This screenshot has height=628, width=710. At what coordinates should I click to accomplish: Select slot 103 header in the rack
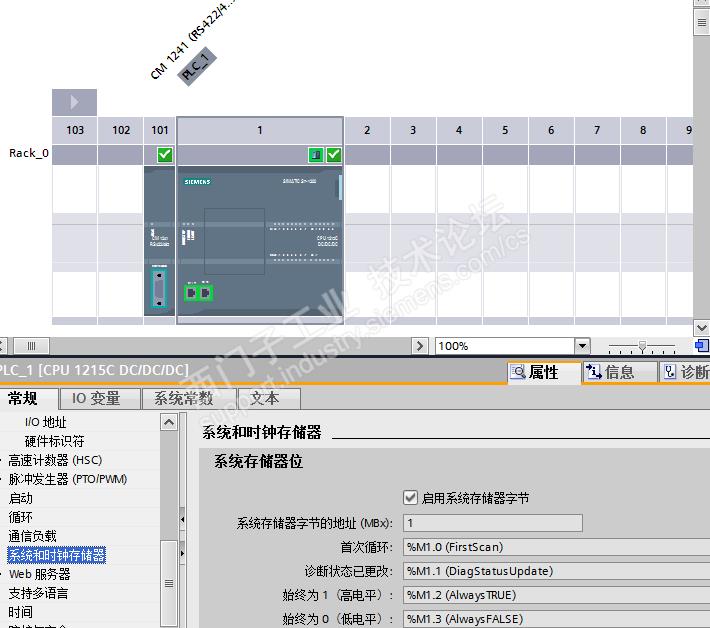75,130
